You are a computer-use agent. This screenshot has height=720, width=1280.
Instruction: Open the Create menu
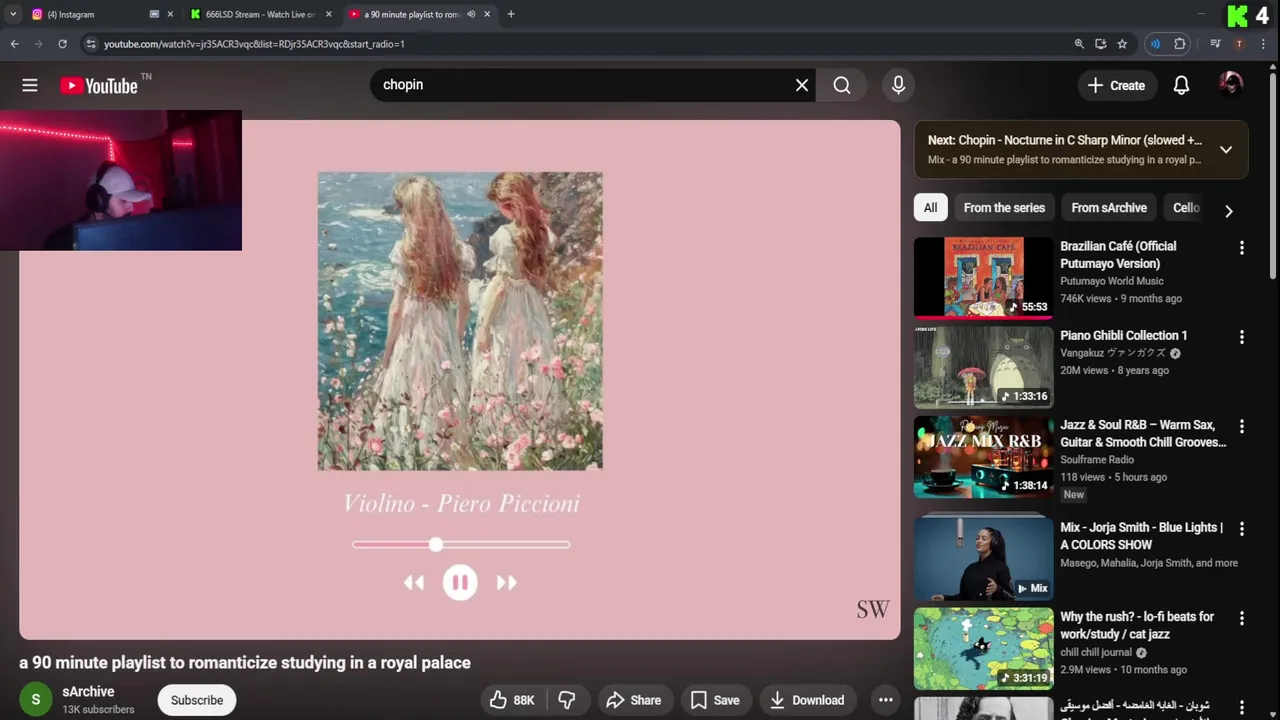[1117, 85]
